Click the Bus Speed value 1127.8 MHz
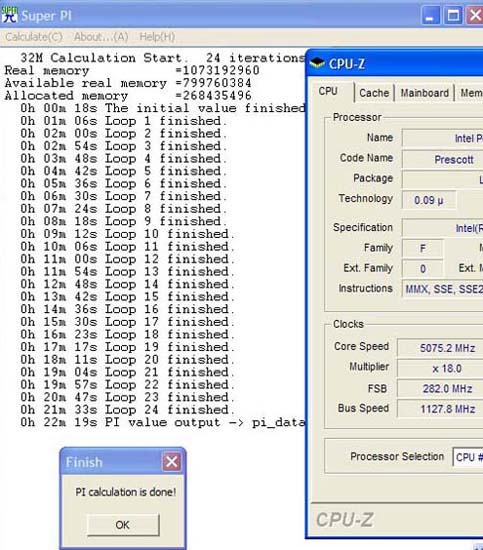The height and width of the screenshot is (550, 483). click(440, 409)
